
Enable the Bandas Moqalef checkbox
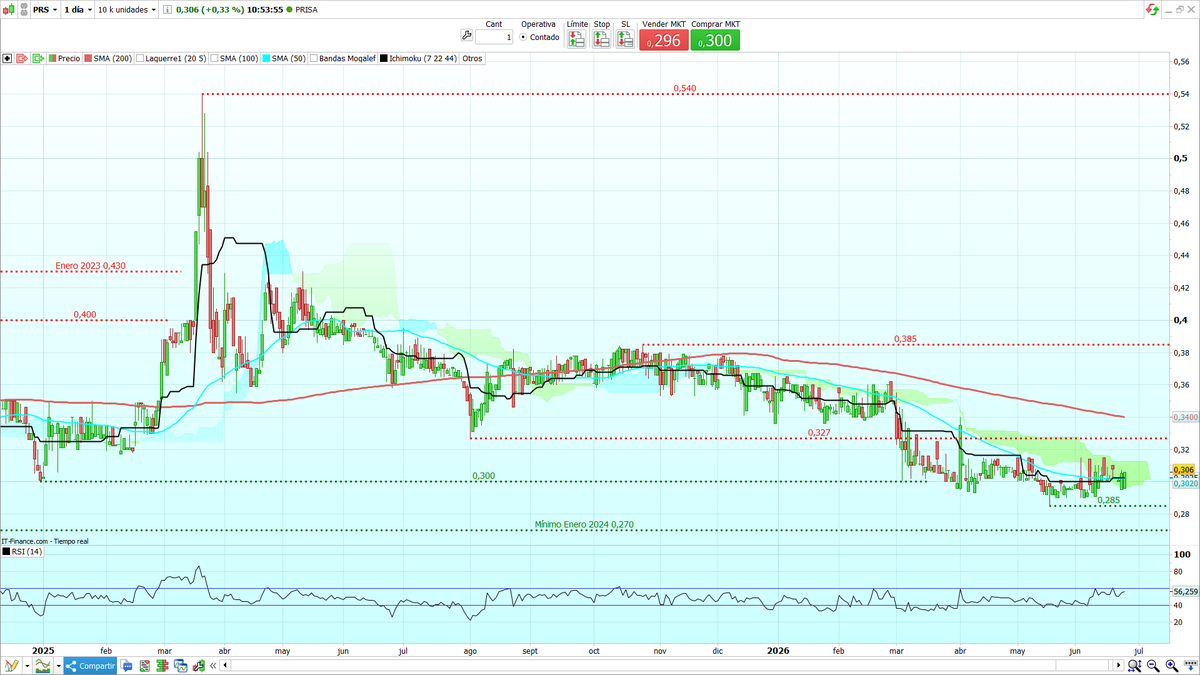click(x=313, y=58)
